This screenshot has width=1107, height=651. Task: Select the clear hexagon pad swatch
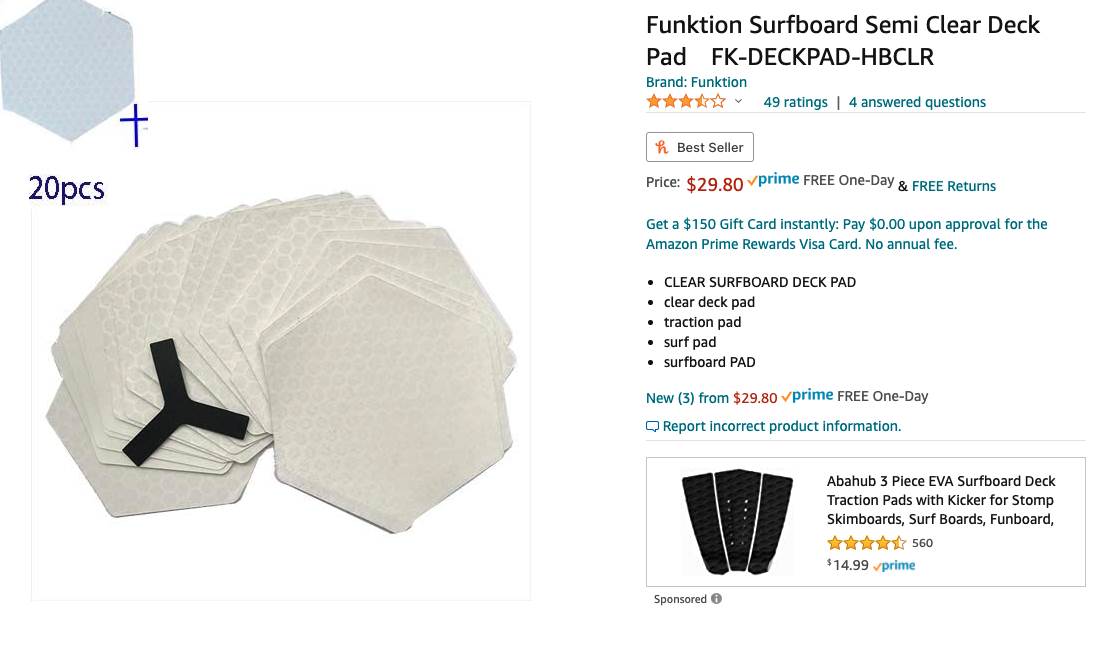[68, 68]
